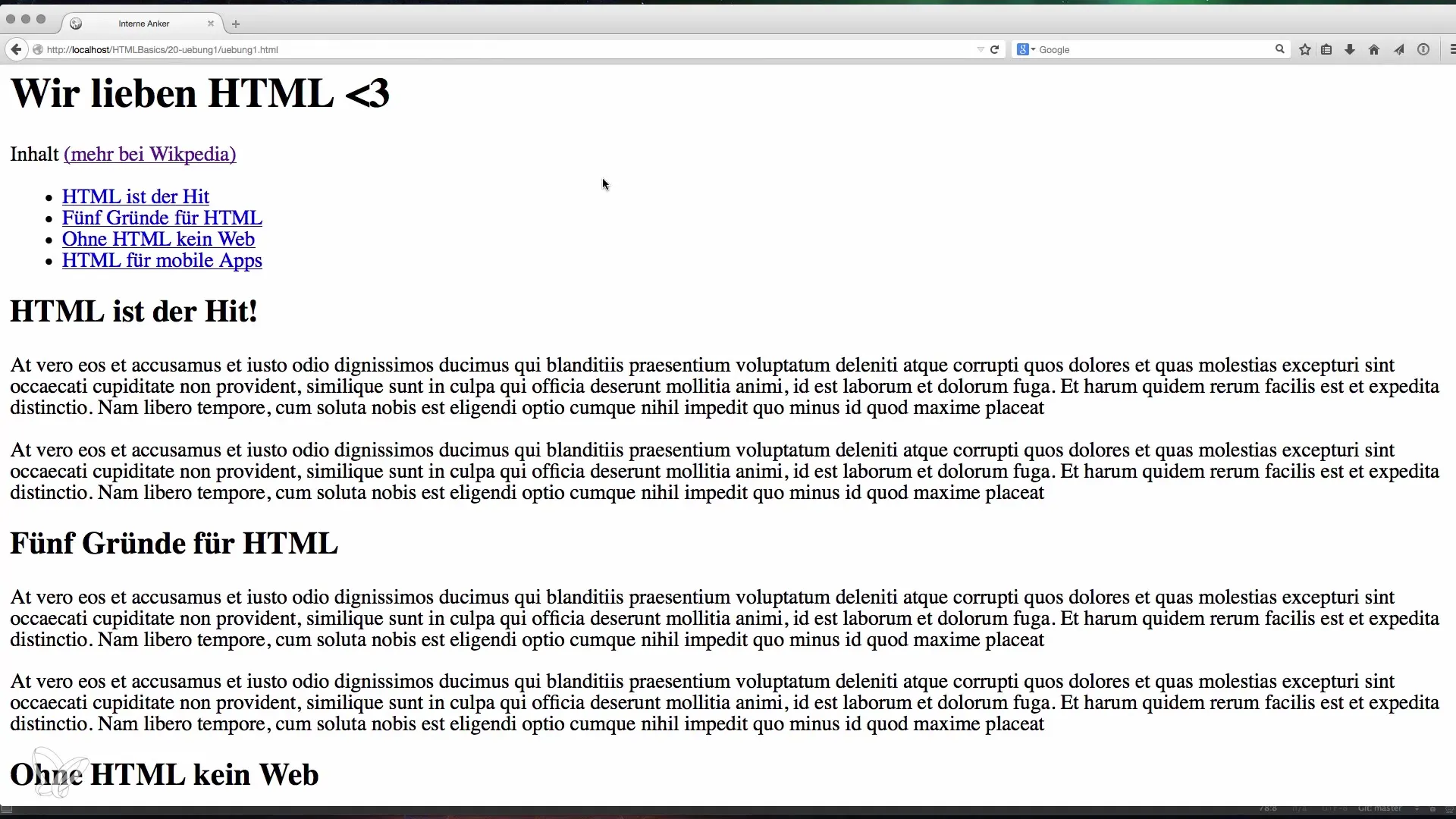Click the yellow minimize window button
The width and height of the screenshot is (1456, 819).
click(x=26, y=19)
